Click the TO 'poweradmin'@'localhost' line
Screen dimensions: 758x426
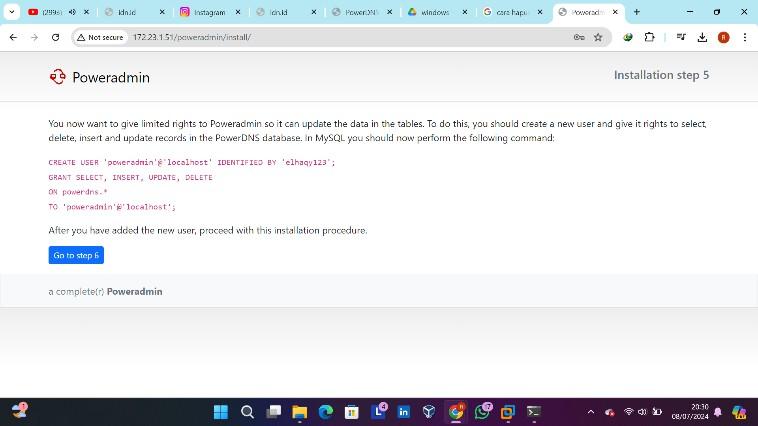[x=112, y=207]
